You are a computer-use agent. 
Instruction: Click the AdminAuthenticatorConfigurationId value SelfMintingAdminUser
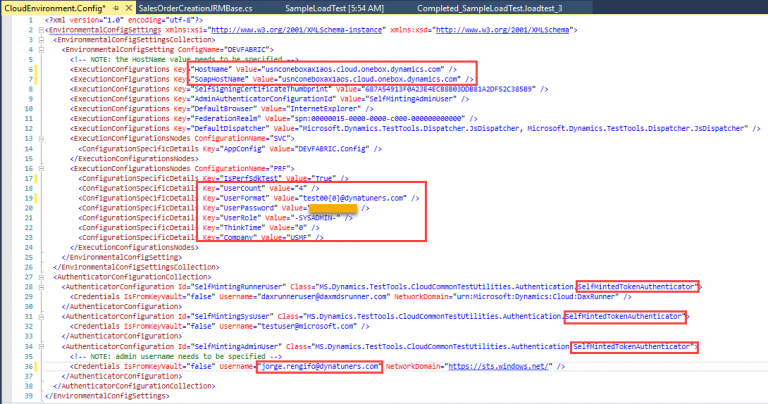pyautogui.click(x=412, y=99)
